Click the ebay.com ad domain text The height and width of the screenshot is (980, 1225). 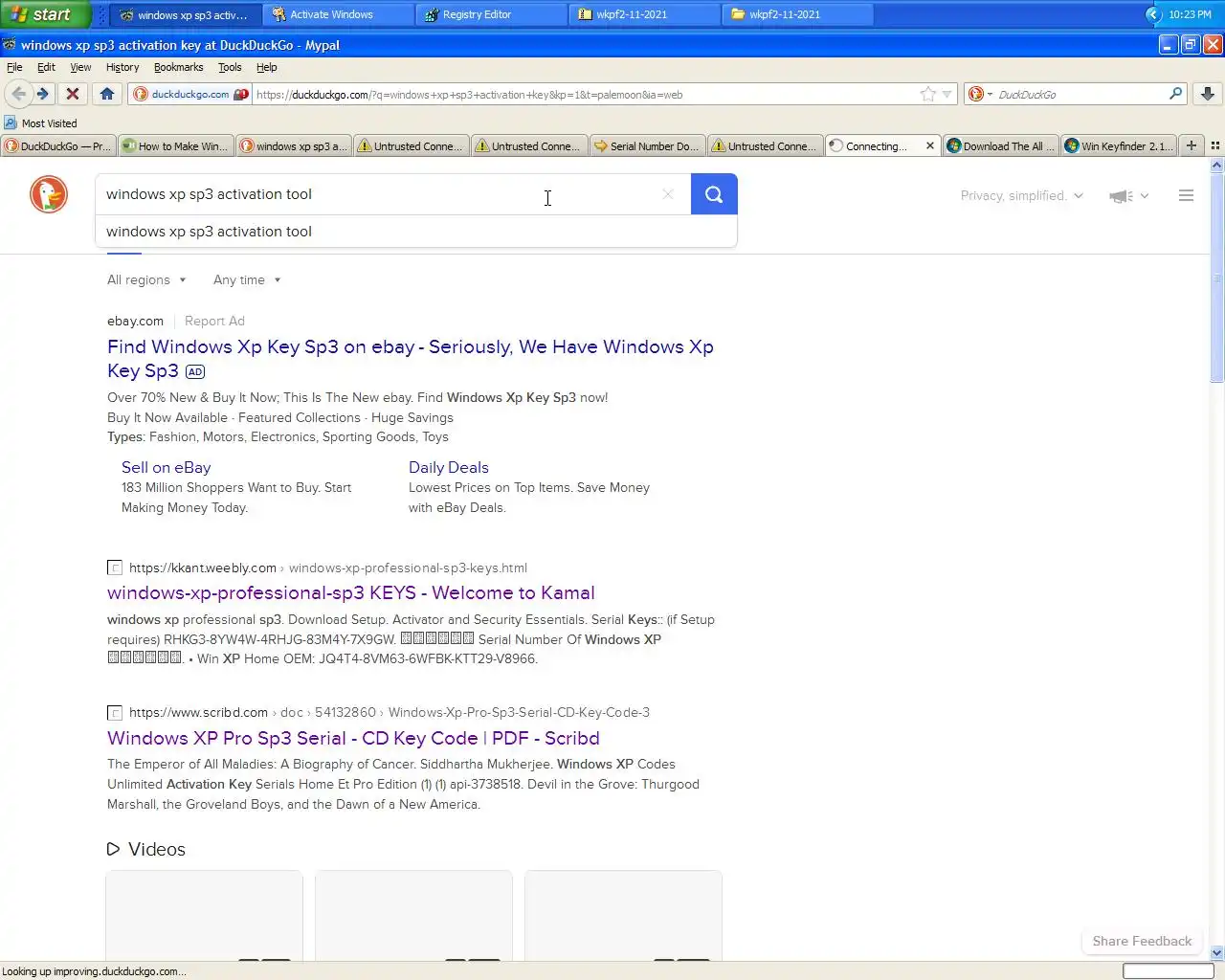(x=135, y=322)
